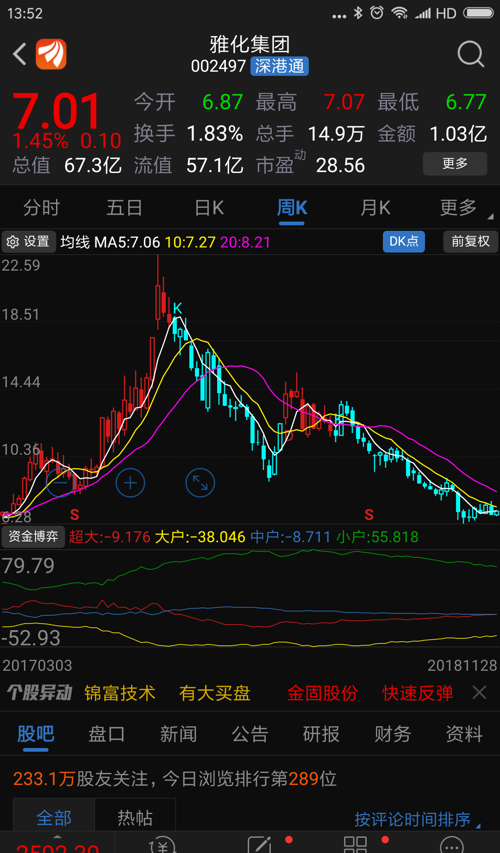Open 按评论时间排序 sort dropdown

point(417,819)
